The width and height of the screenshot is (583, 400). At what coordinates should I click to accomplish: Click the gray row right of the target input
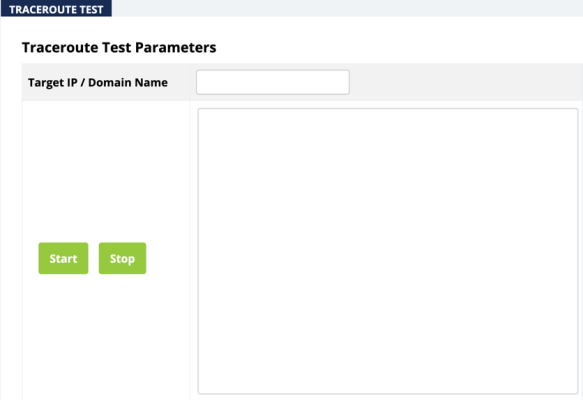(x=466, y=82)
